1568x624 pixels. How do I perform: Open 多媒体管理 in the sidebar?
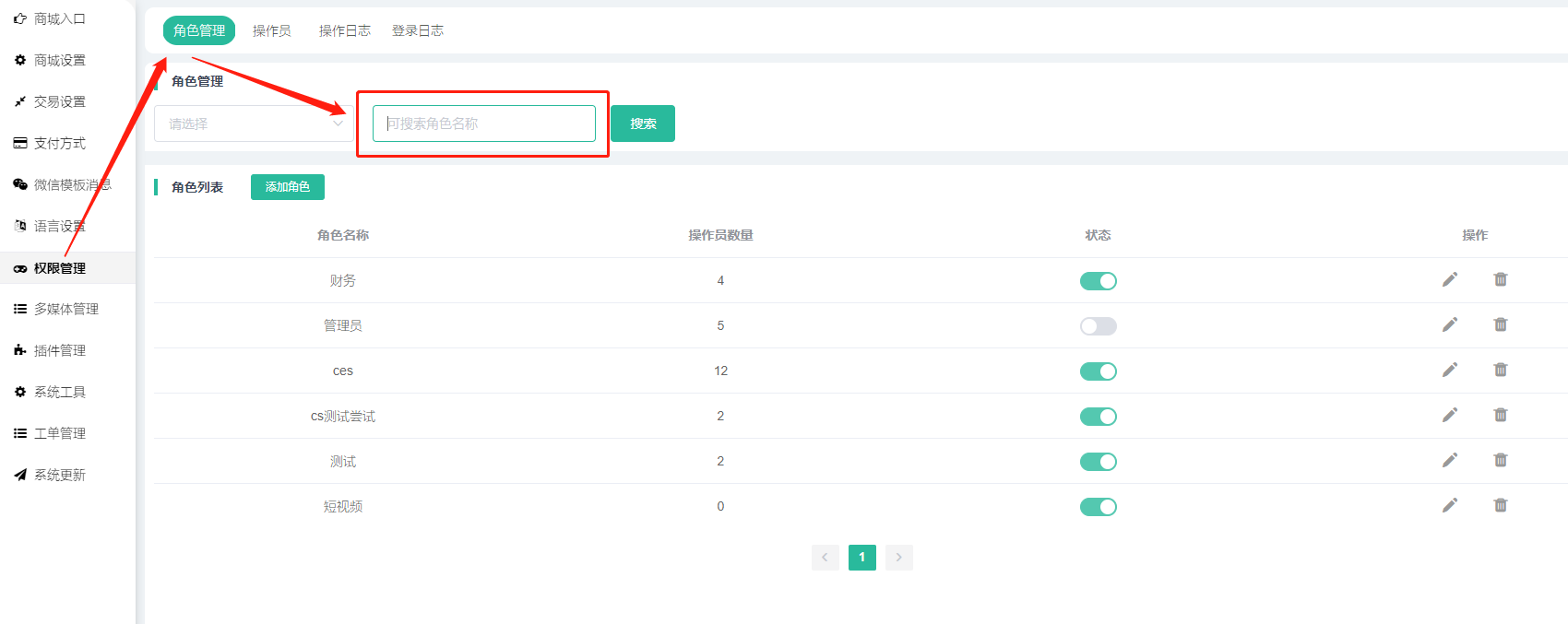coord(66,309)
